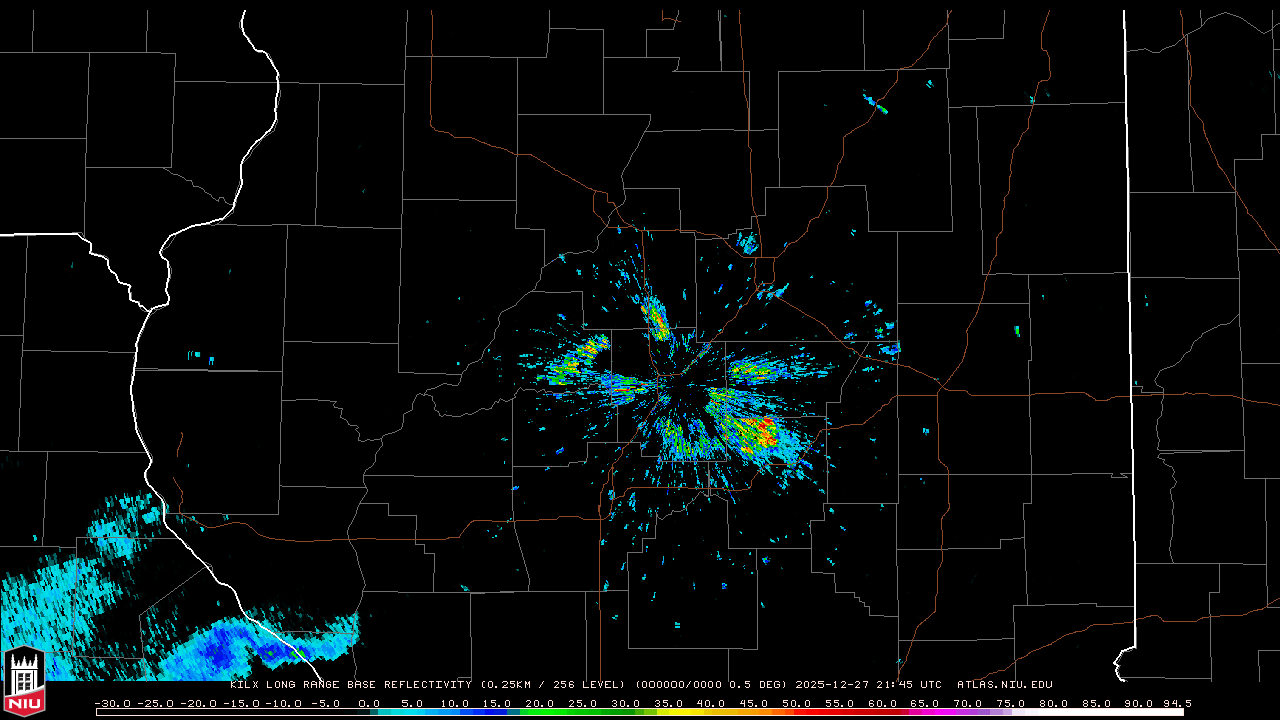Click the NIU castle logo icon
Viewport: 1280px width, 720px height.
[x=24, y=682]
